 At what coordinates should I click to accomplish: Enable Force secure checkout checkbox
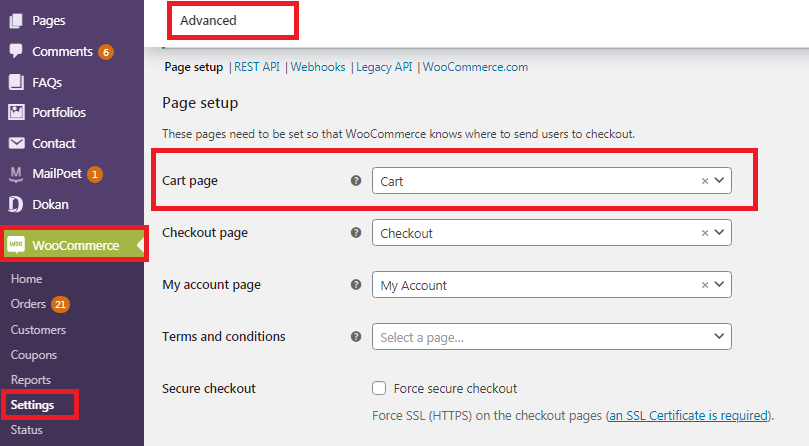[x=379, y=388]
